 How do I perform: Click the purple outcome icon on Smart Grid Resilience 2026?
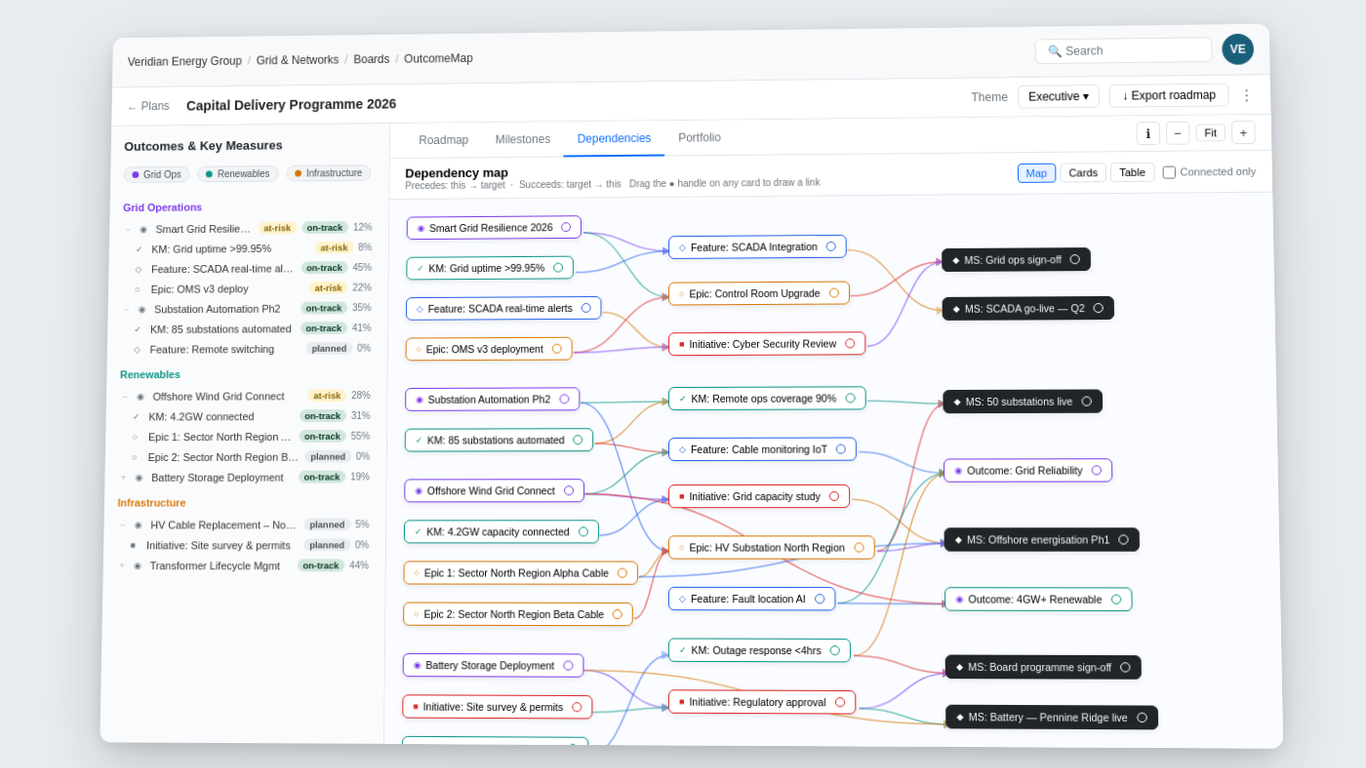pyautogui.click(x=420, y=228)
